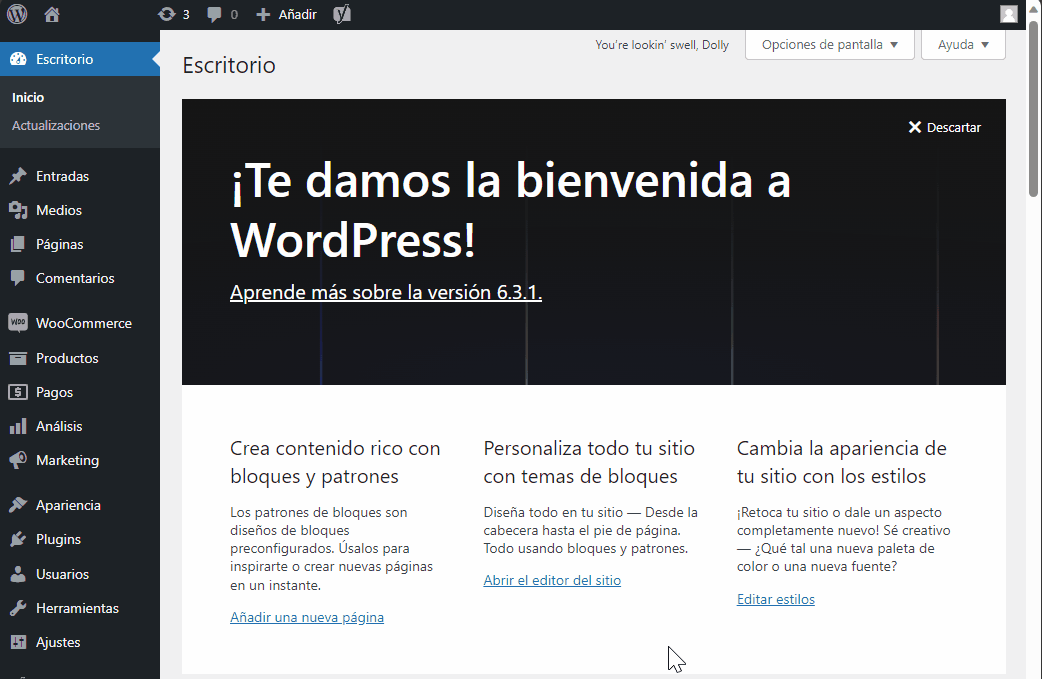Click the Productos box icon
This screenshot has width=1042, height=679.
18,358
